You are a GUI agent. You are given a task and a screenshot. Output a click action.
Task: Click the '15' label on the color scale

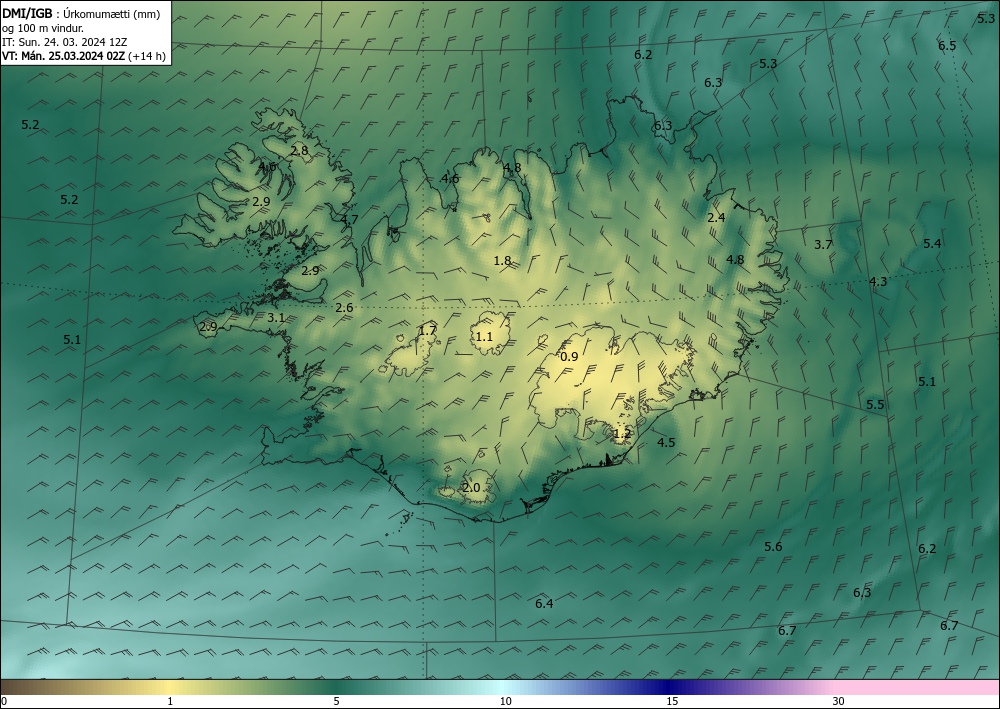(672, 701)
